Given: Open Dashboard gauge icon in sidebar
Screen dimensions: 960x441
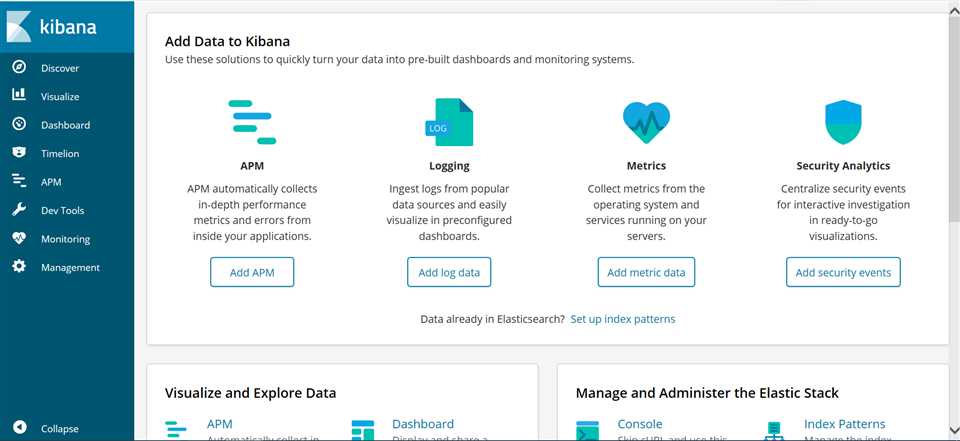Looking at the screenshot, I should pos(19,124).
